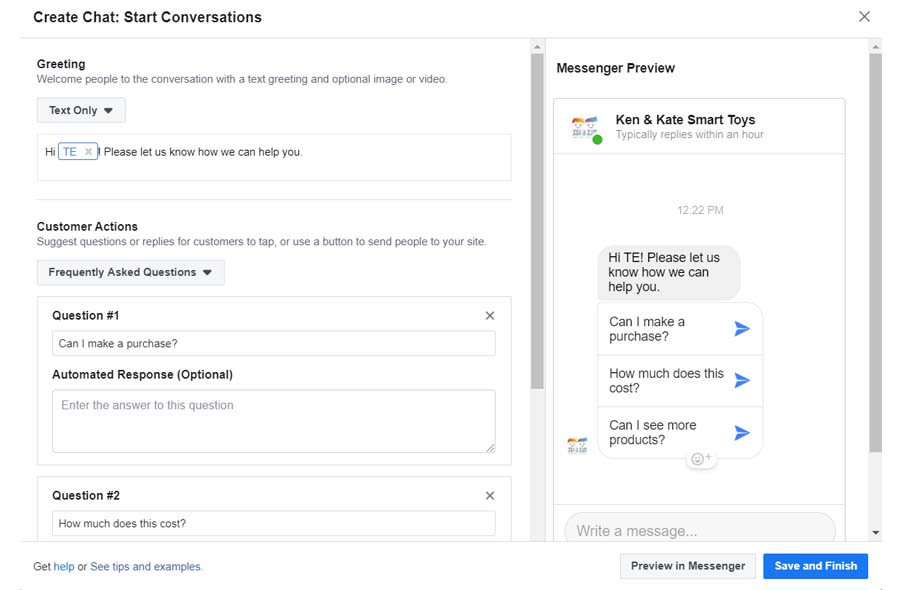900x590 pixels.
Task: Click the resize handle of Automated Response box
Action: 490,448
